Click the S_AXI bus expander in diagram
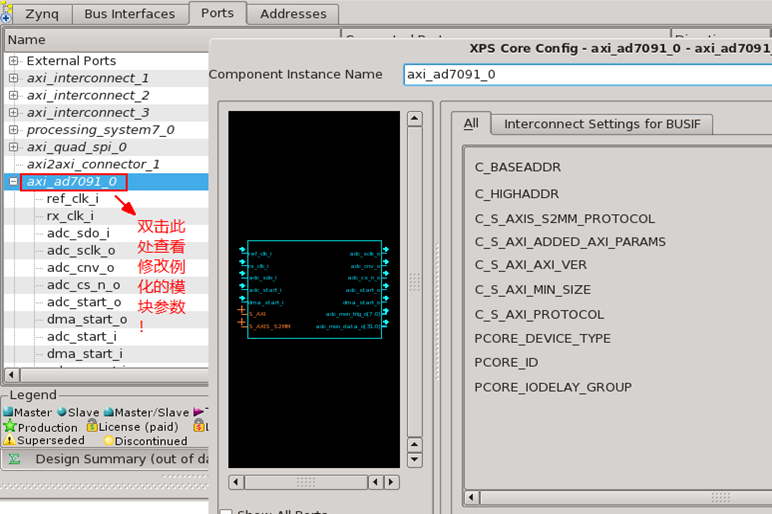Image resolution: width=772 pixels, height=514 pixels. coord(242,310)
